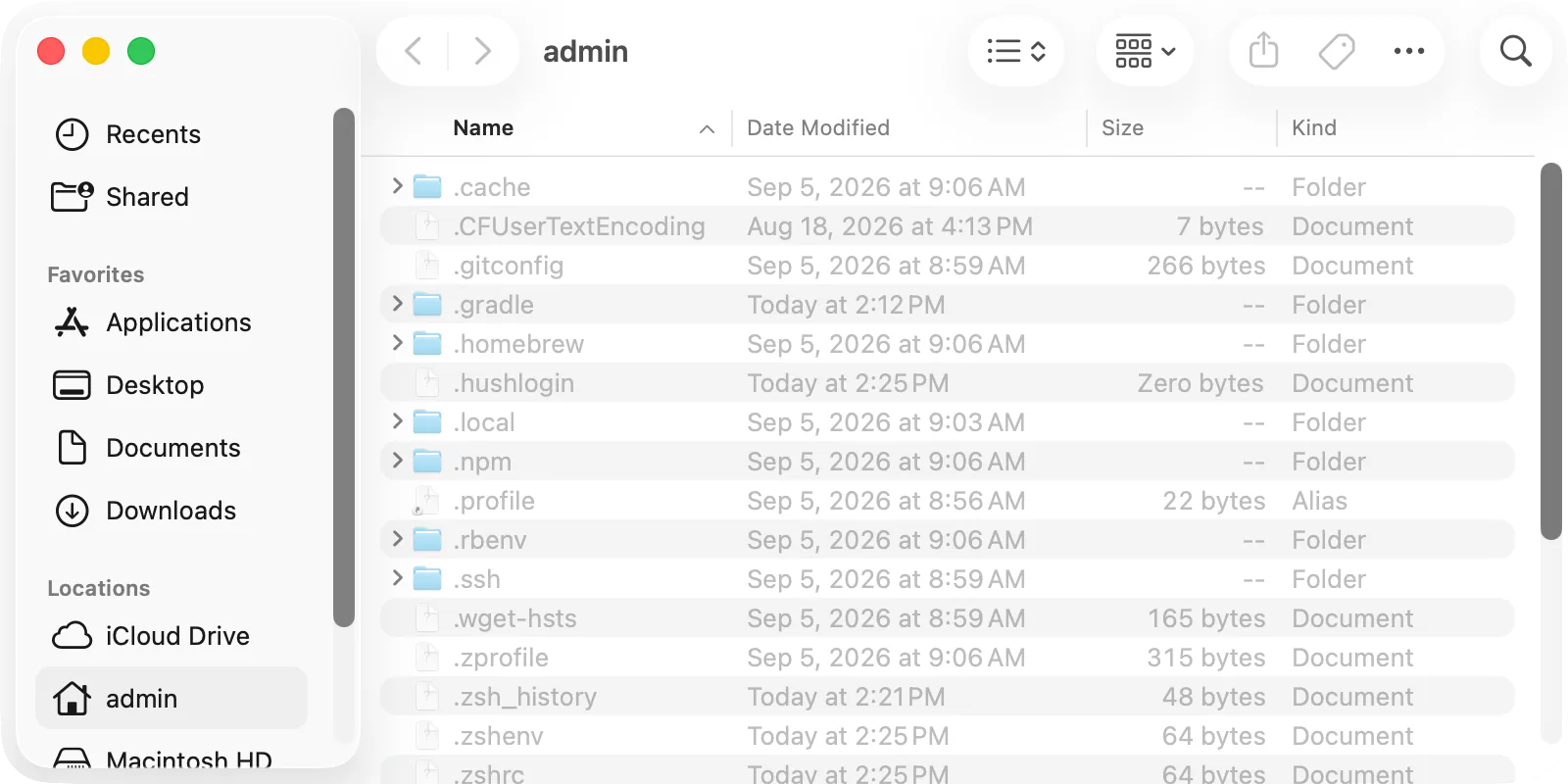This screenshot has width=1568, height=784.
Task: Expand the .gradle folder
Action: 397,304
